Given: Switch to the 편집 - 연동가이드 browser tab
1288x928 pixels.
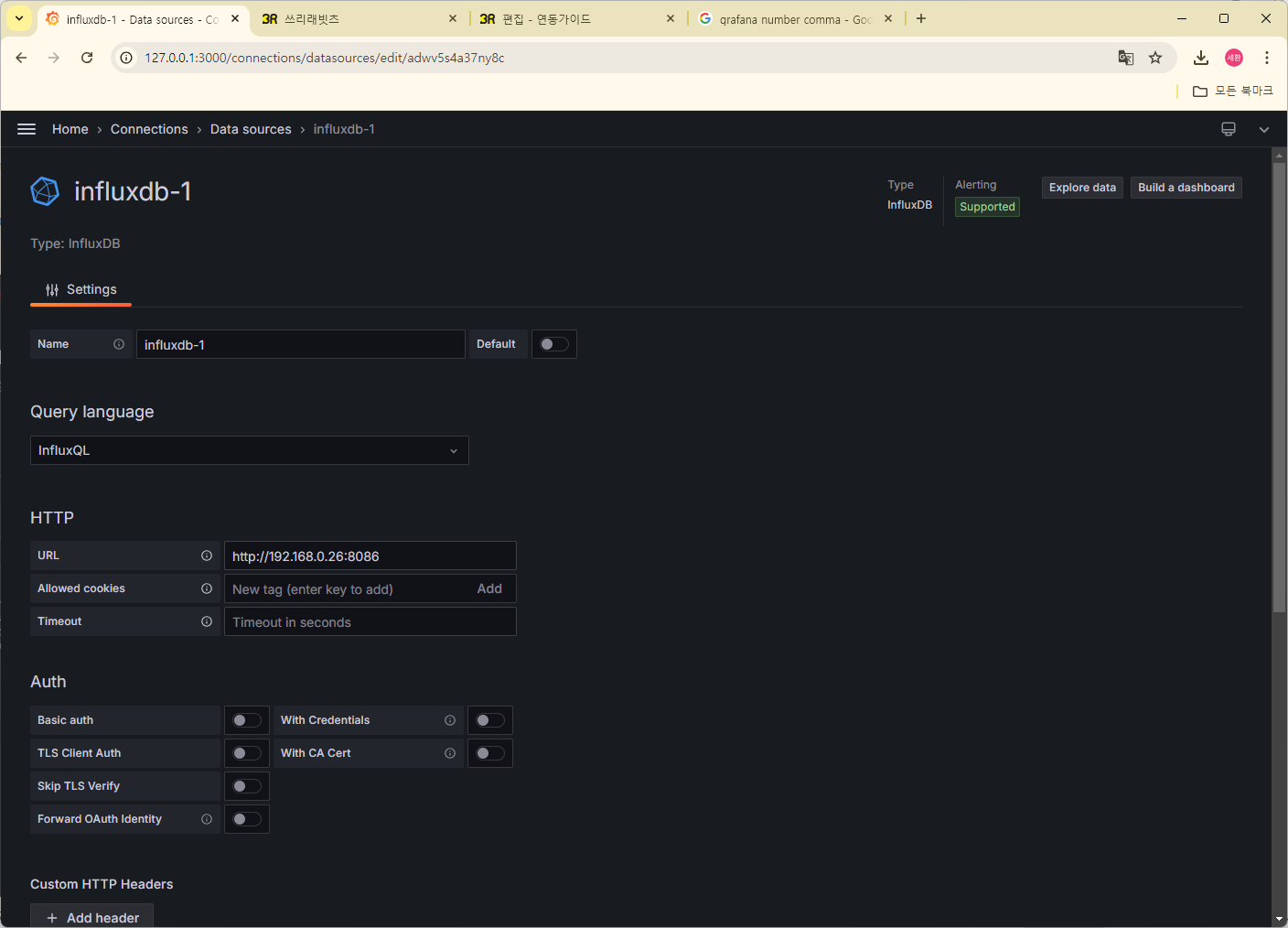Looking at the screenshot, I should point(576,19).
